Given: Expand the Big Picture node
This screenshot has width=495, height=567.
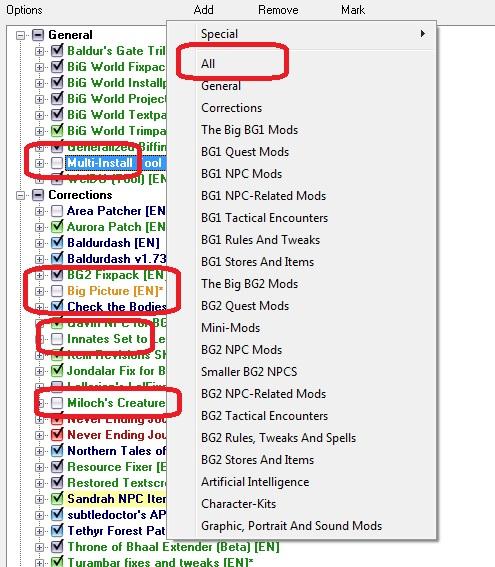Looking at the screenshot, I should pos(39,291).
